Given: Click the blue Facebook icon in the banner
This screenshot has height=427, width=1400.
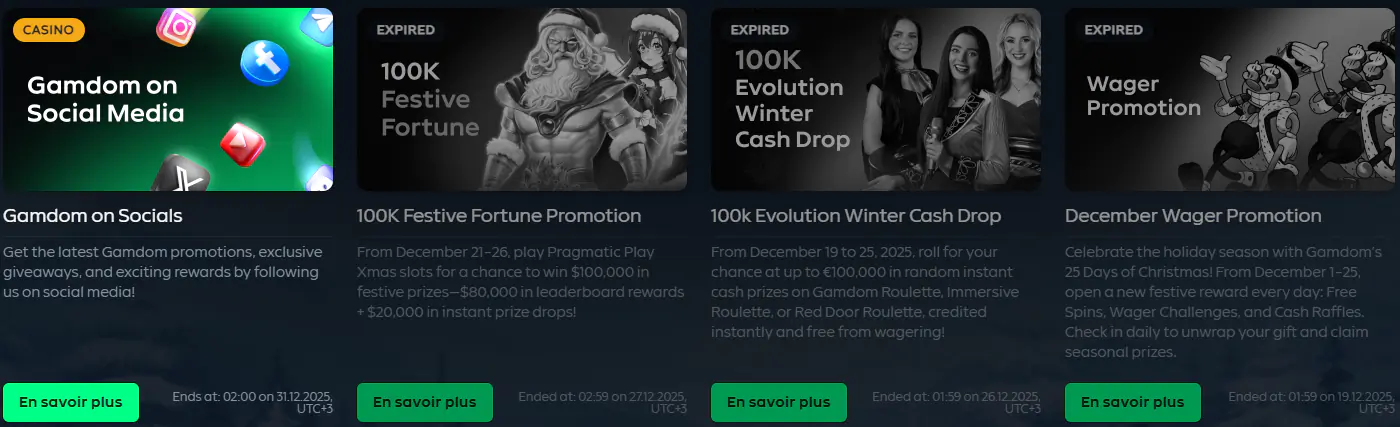Looking at the screenshot, I should click(265, 63).
